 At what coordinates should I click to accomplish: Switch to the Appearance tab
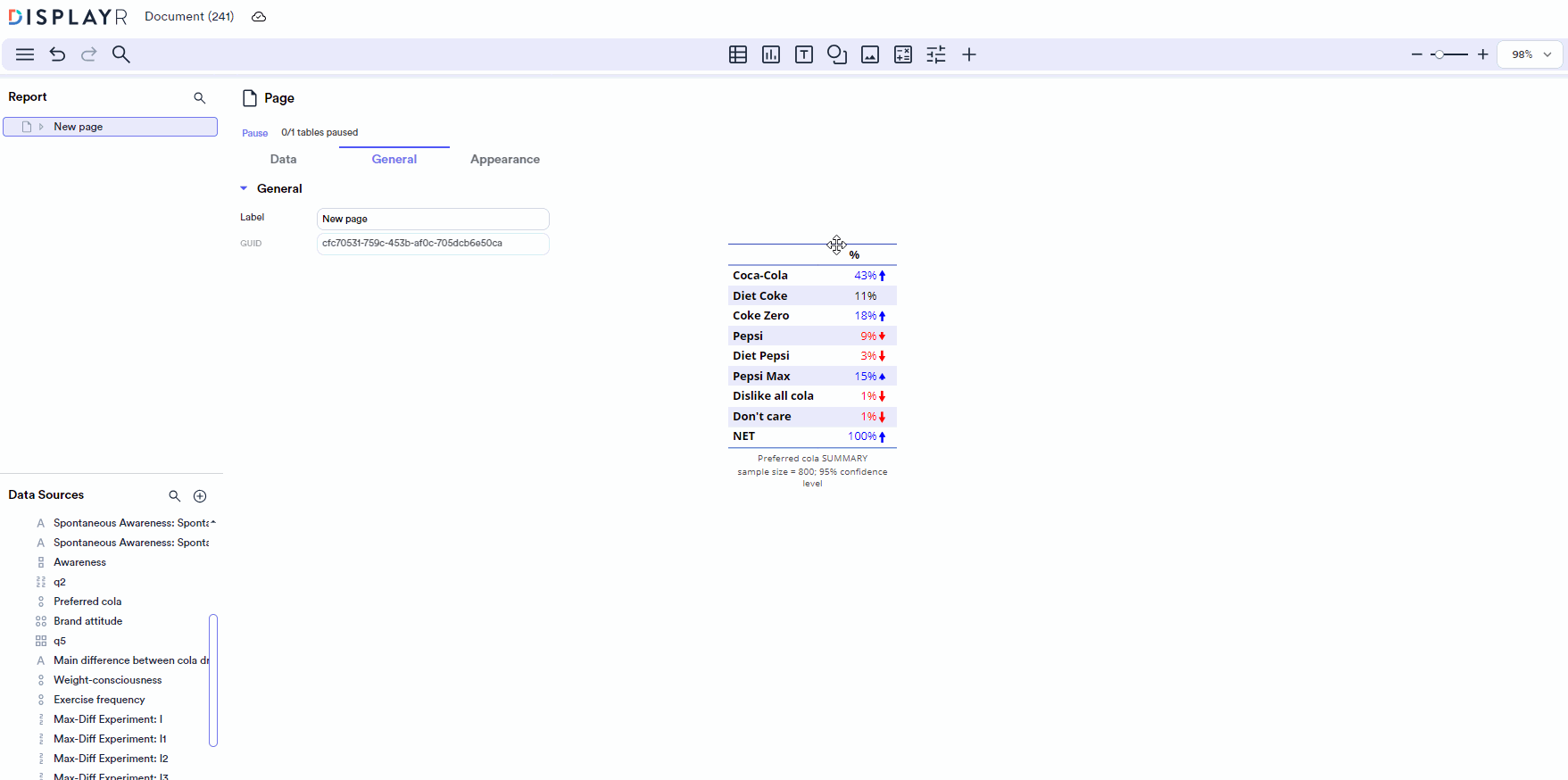[x=504, y=159]
